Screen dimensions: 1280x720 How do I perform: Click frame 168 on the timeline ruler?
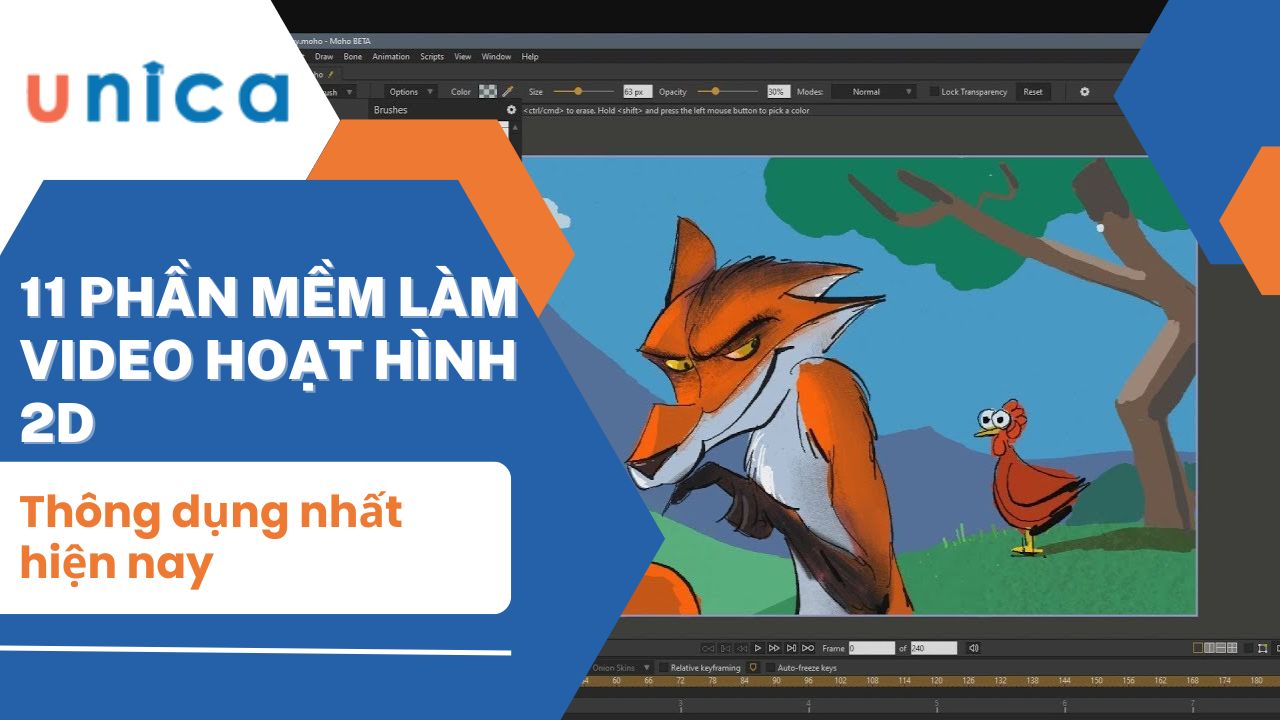click(1192, 680)
